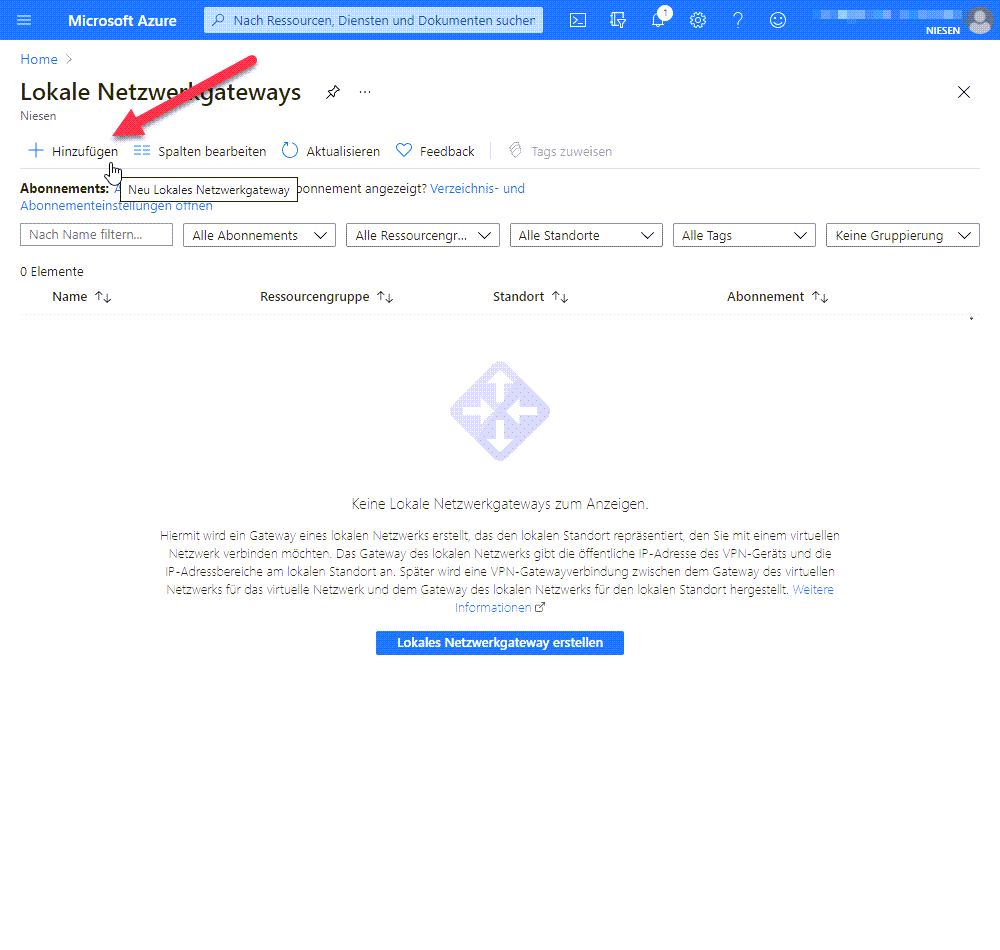Click Lokales Netzwerkgateway erstellen button
1000x950 pixels.
[x=500, y=642]
